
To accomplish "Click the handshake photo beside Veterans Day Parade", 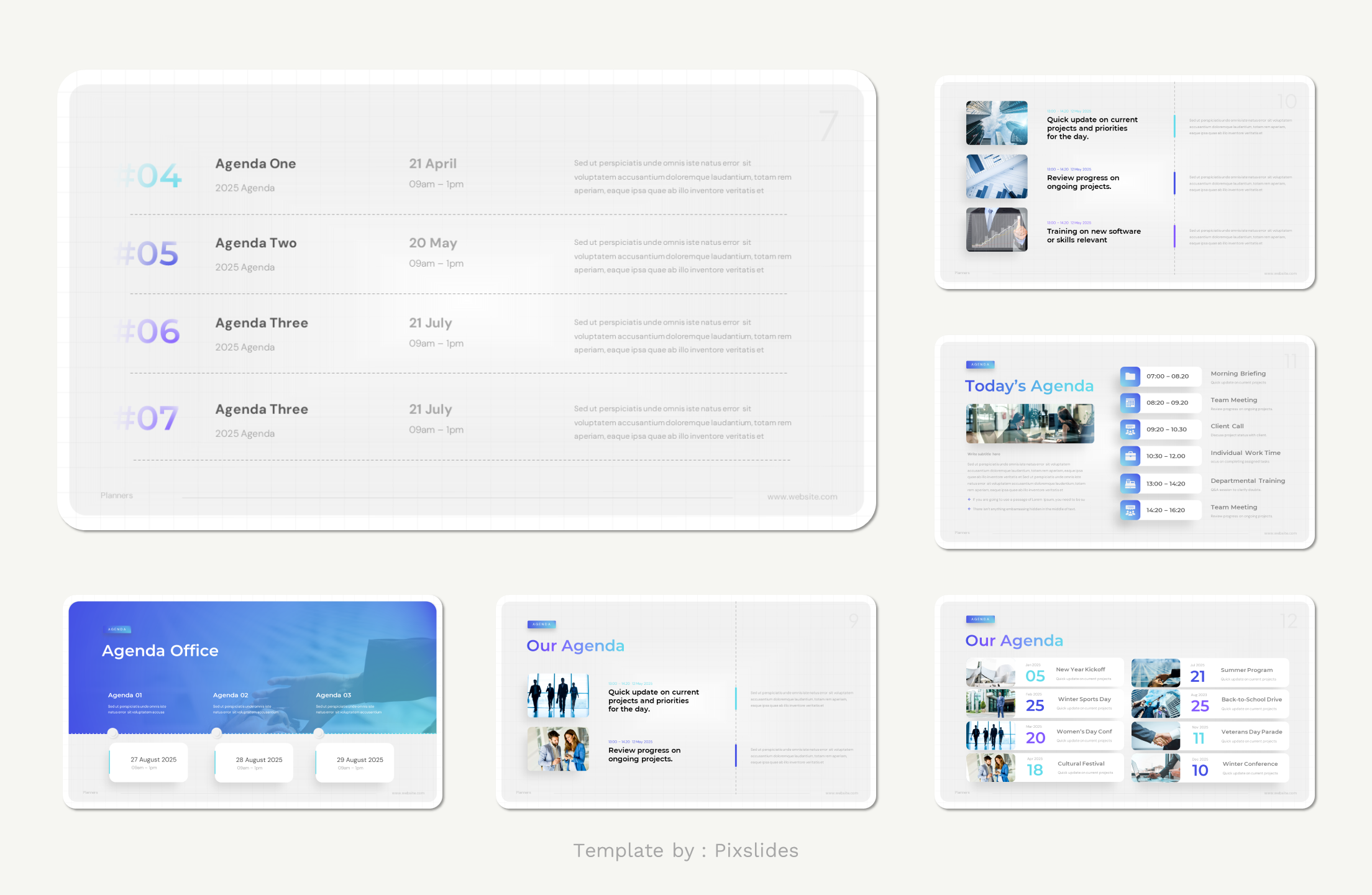I will [1155, 735].
